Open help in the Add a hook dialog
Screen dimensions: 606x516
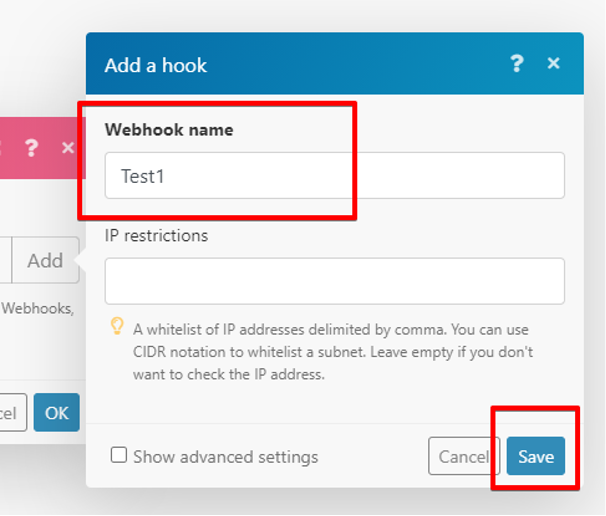click(x=517, y=64)
